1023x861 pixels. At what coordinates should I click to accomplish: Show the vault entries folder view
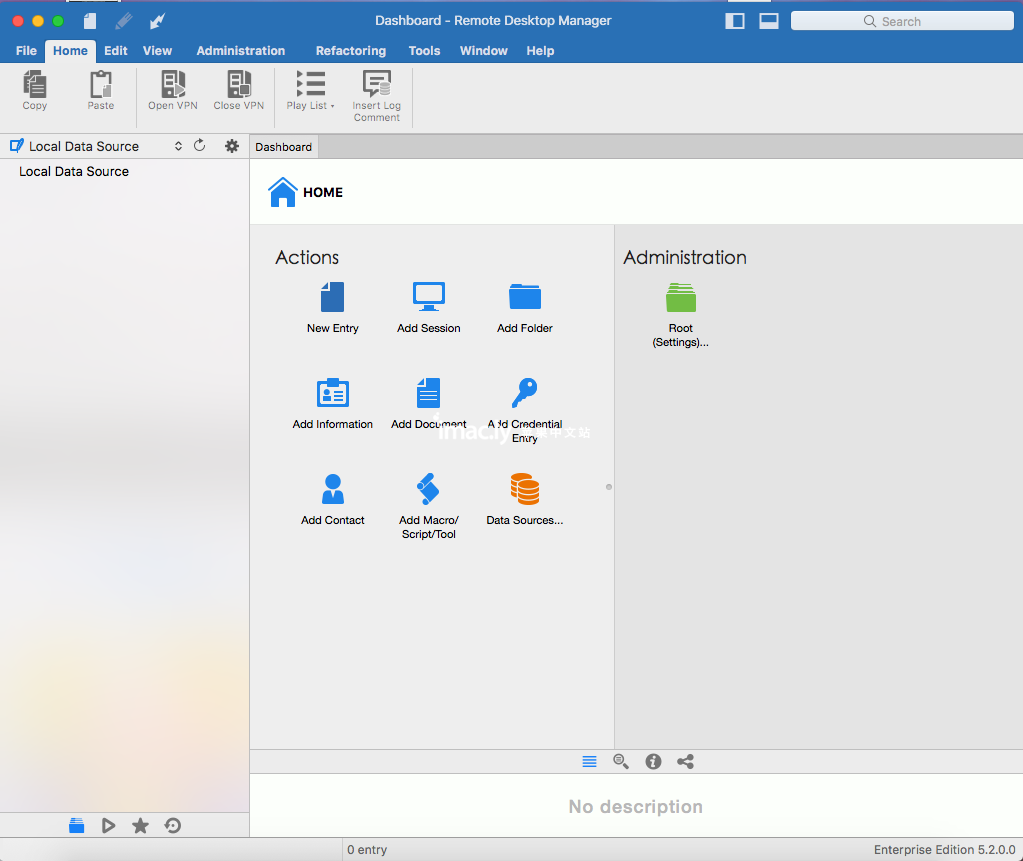(x=76, y=826)
